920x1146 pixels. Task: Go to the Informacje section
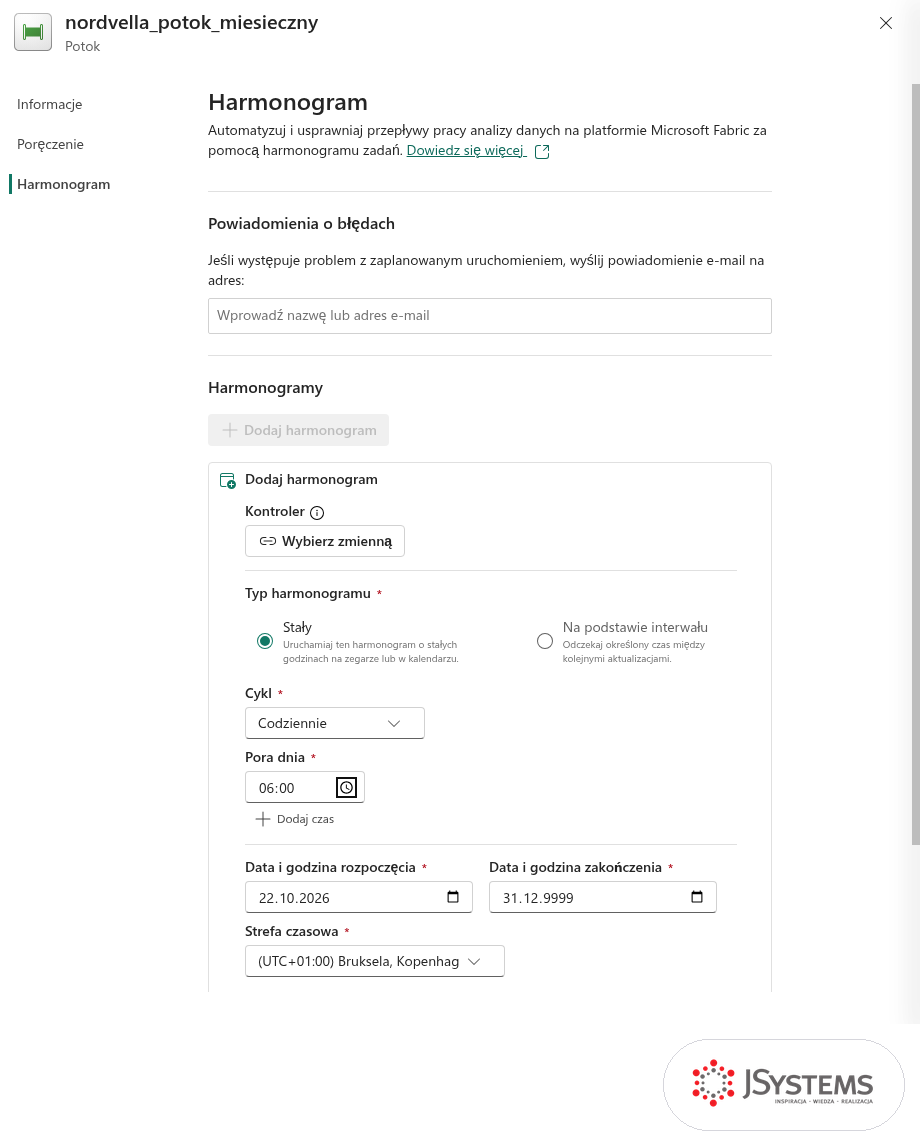point(50,105)
